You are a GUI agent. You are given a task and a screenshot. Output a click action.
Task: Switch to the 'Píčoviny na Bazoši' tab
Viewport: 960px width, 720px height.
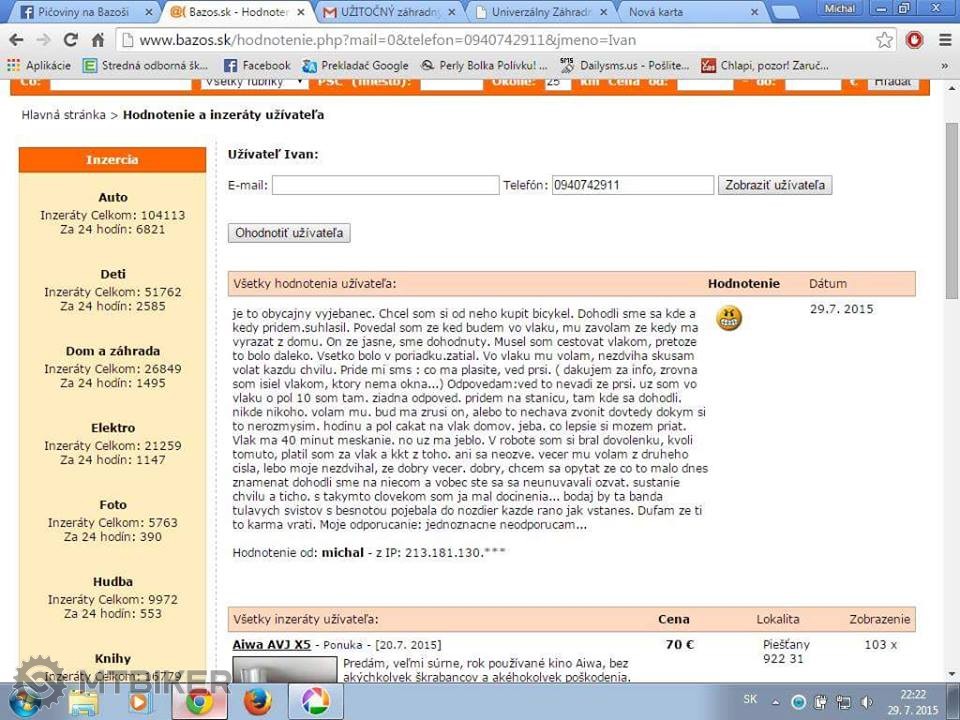pos(84,13)
